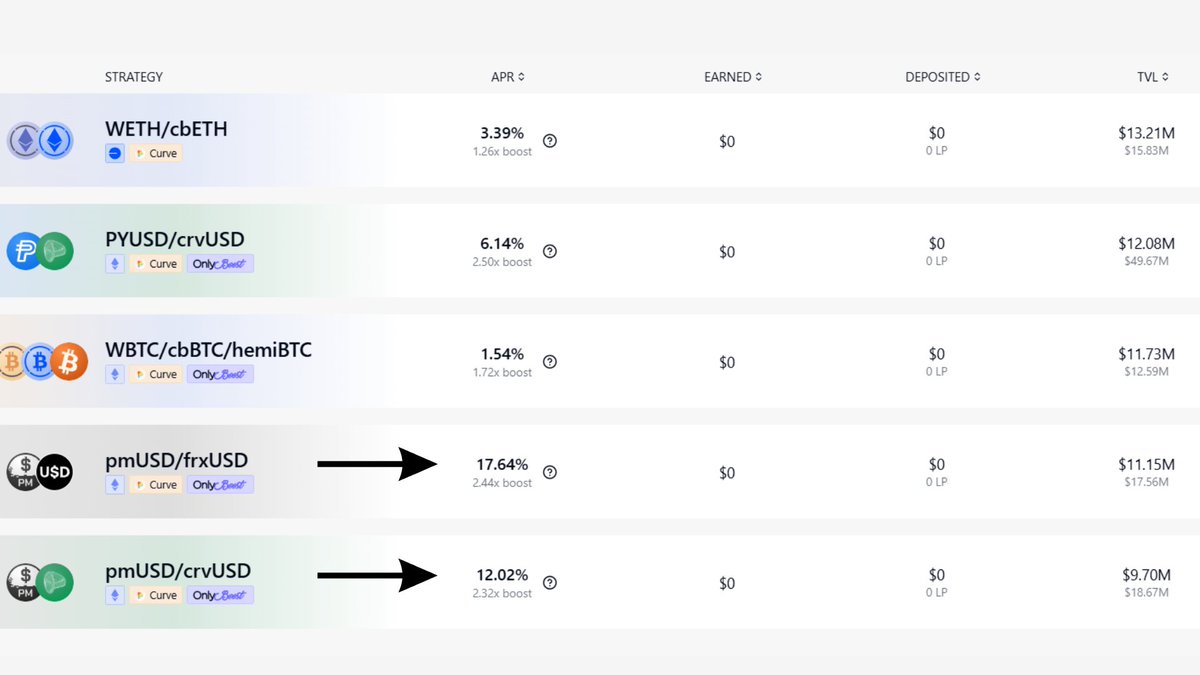1200x675 pixels.
Task: Click the PYUSD/crvUSD token pair icon
Action: click(x=41, y=251)
